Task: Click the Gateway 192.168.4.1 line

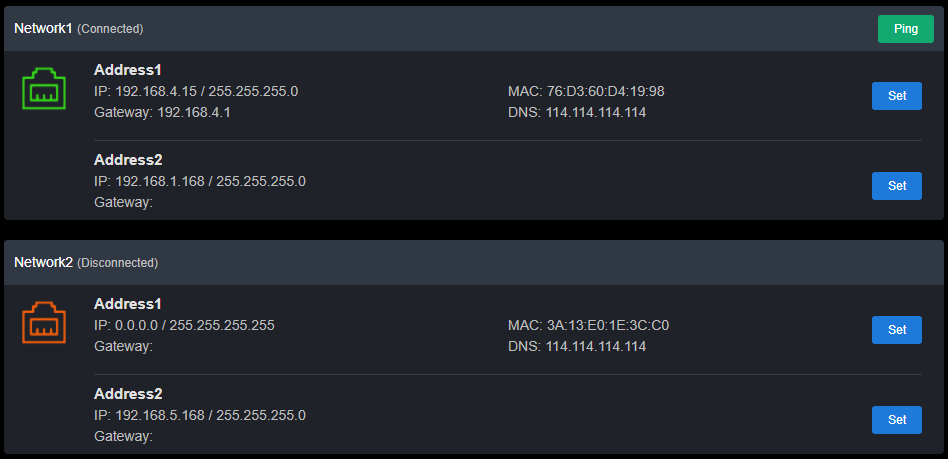Action: click(162, 112)
